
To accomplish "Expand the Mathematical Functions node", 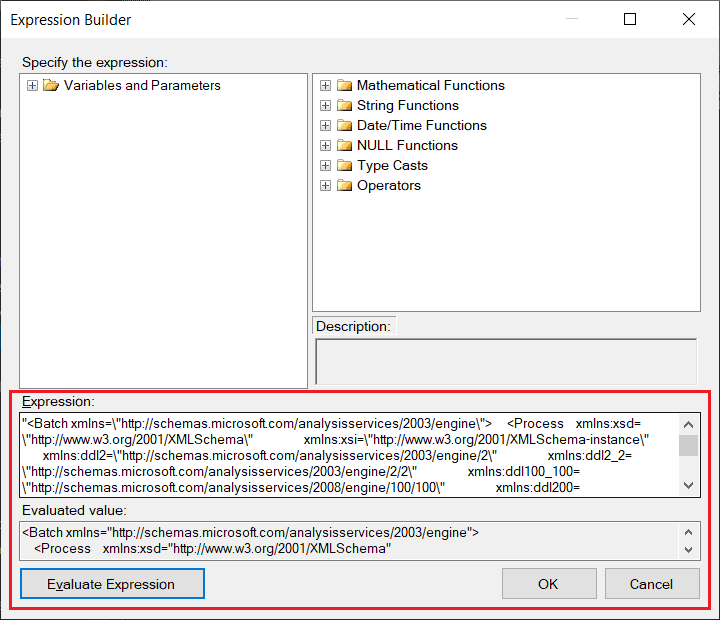I will tap(326, 85).
